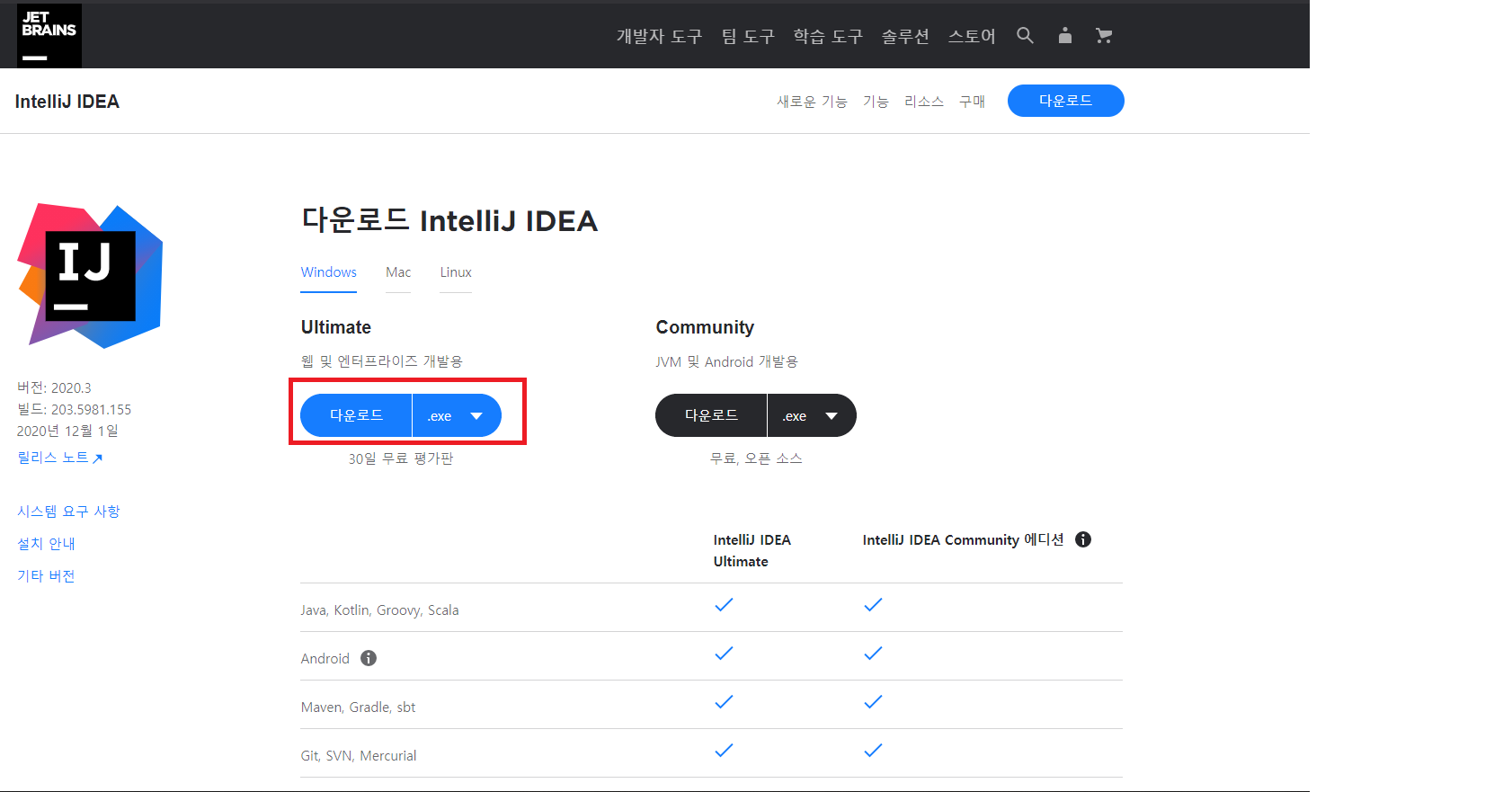
Task: Open 솔루션 menu
Action: point(905,36)
